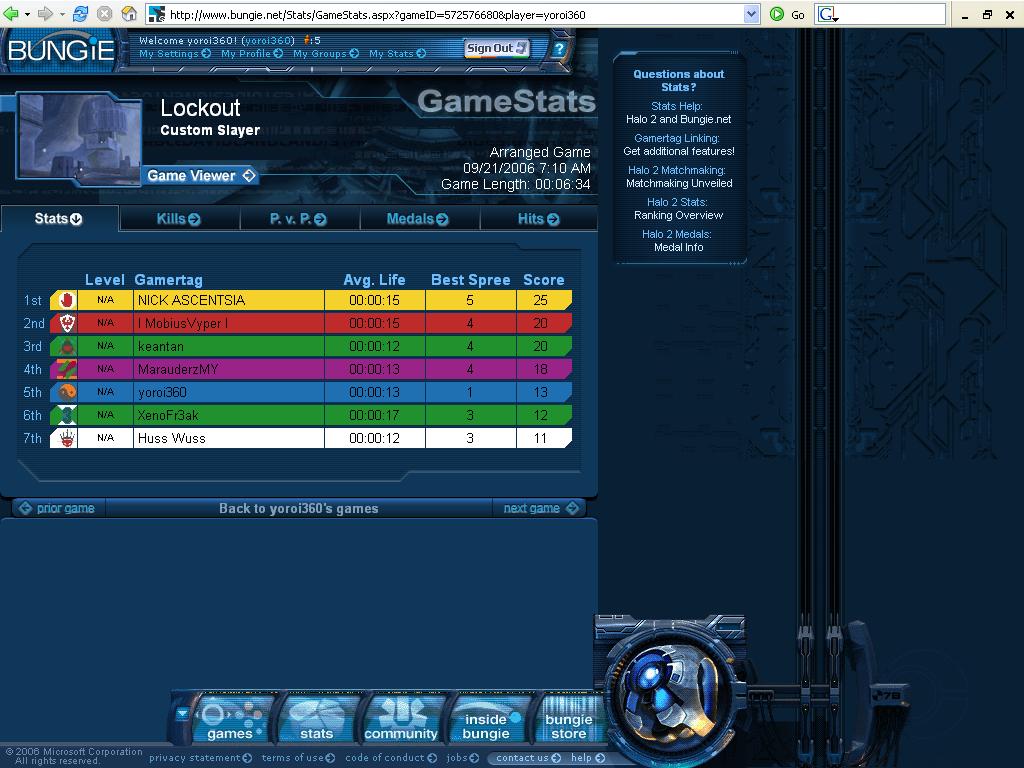The width and height of the screenshot is (1024, 768).
Task: Open the games navigation icon
Action: 231,720
